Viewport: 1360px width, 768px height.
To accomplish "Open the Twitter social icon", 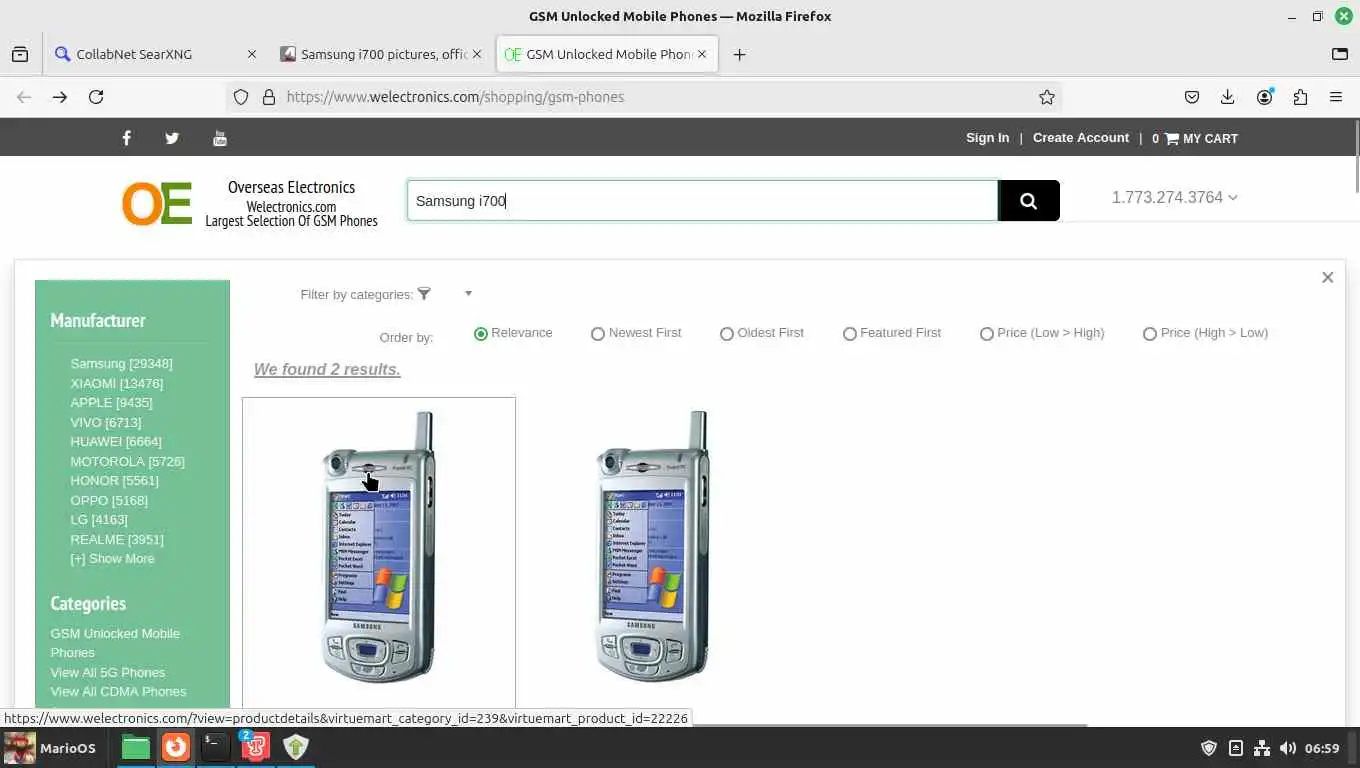I will pos(172,138).
